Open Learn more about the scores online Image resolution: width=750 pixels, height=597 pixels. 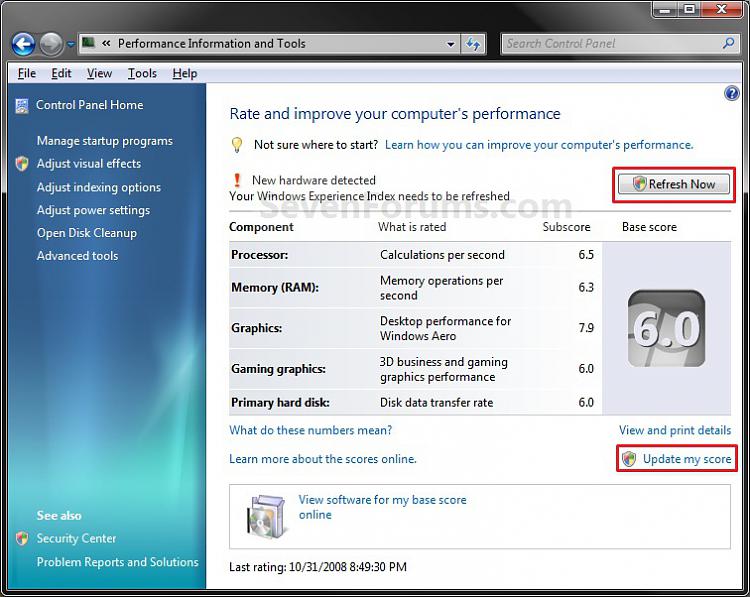[x=323, y=459]
